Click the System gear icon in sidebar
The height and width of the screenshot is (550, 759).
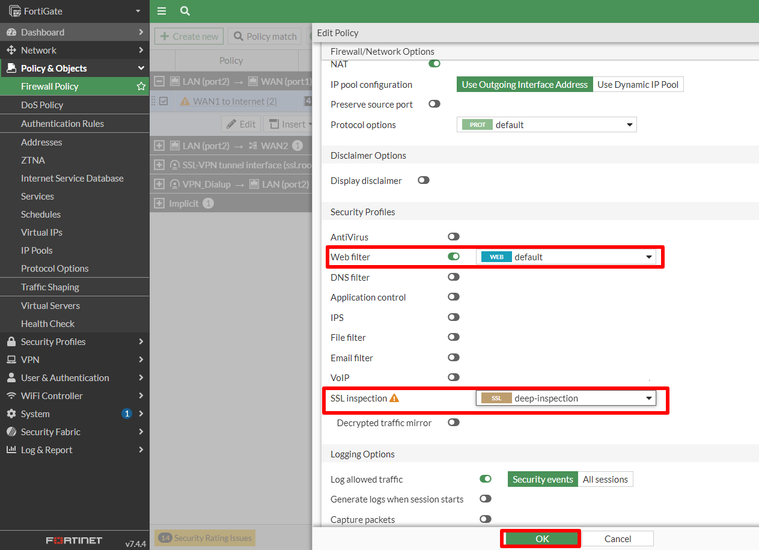click(x=11, y=414)
